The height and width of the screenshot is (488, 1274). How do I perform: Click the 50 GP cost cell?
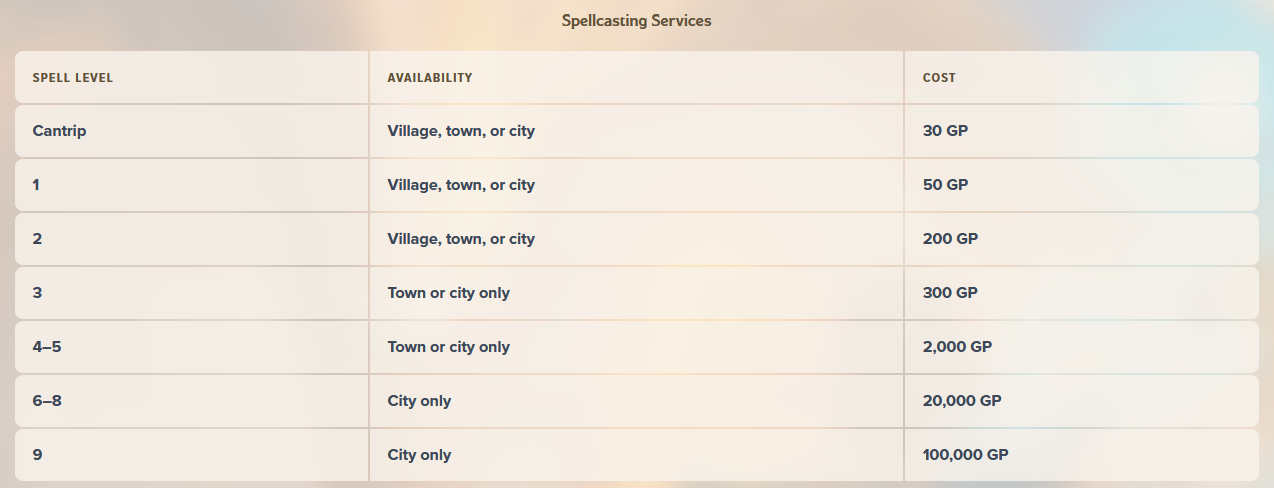click(x=1081, y=185)
